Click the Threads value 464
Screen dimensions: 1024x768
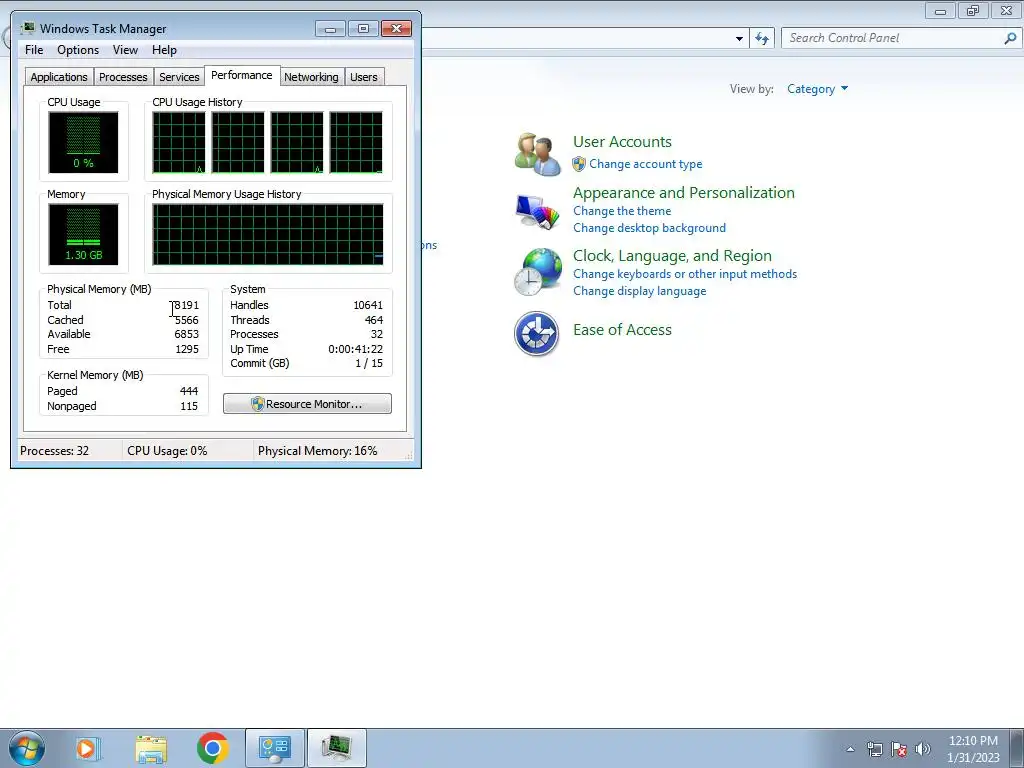point(374,320)
